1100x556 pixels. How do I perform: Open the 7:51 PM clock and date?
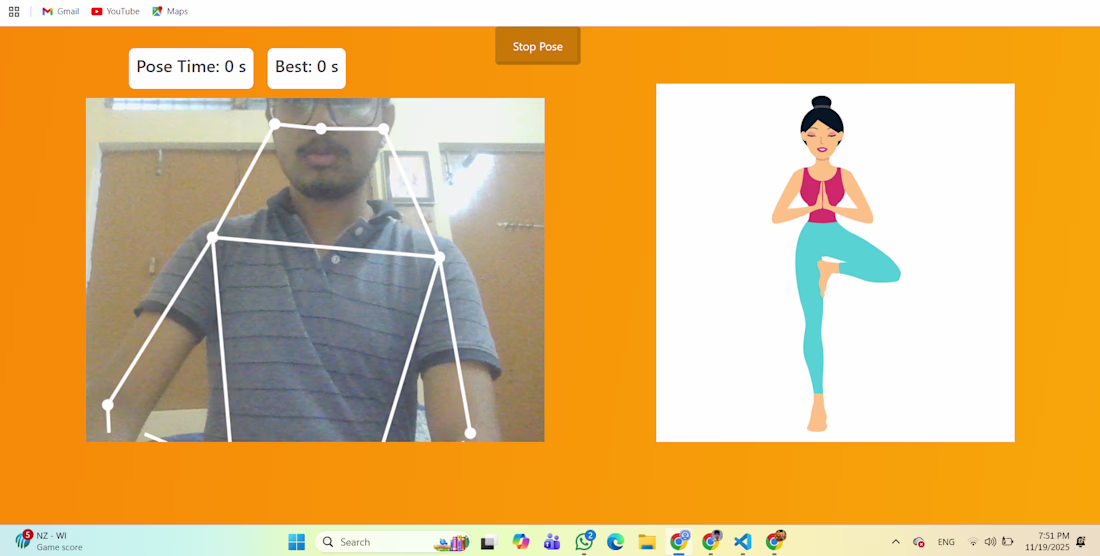pos(1047,541)
